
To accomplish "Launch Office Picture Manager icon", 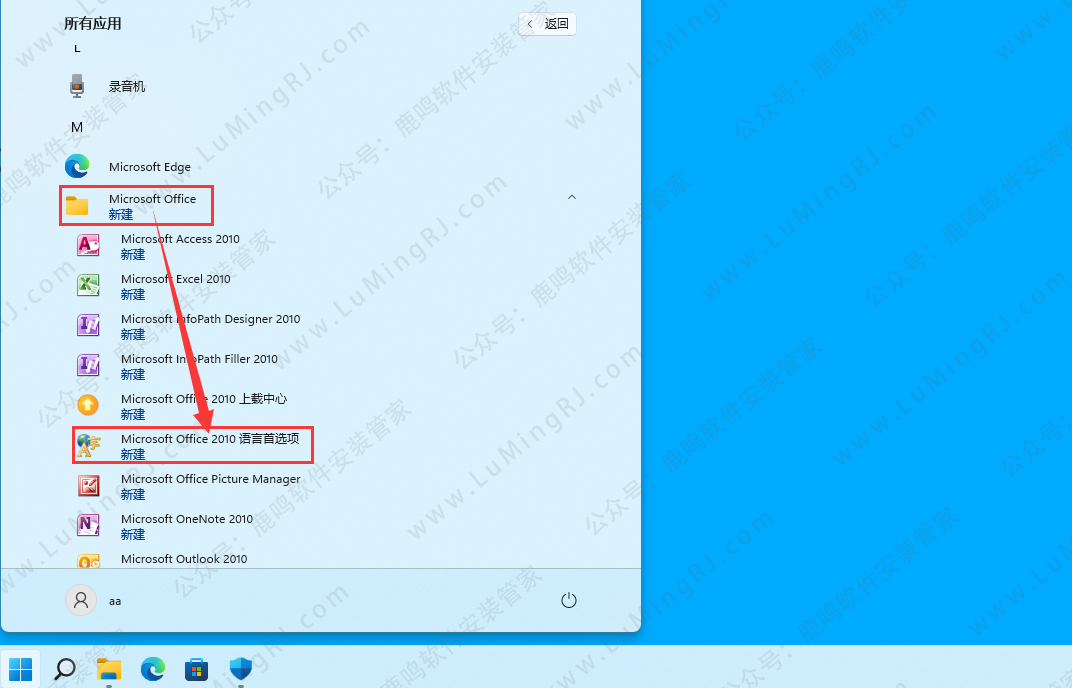I will tap(89, 486).
